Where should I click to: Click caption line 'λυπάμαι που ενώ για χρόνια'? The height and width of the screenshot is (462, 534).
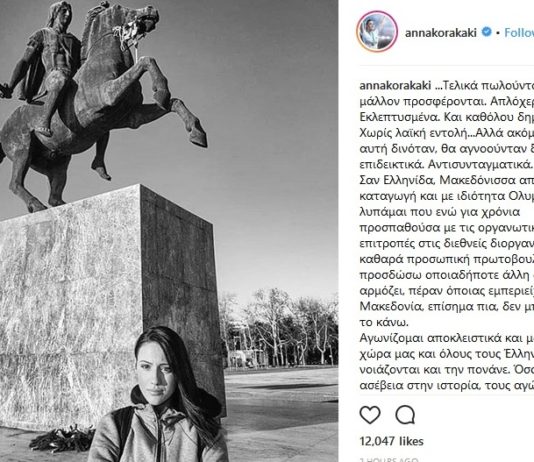(440, 212)
